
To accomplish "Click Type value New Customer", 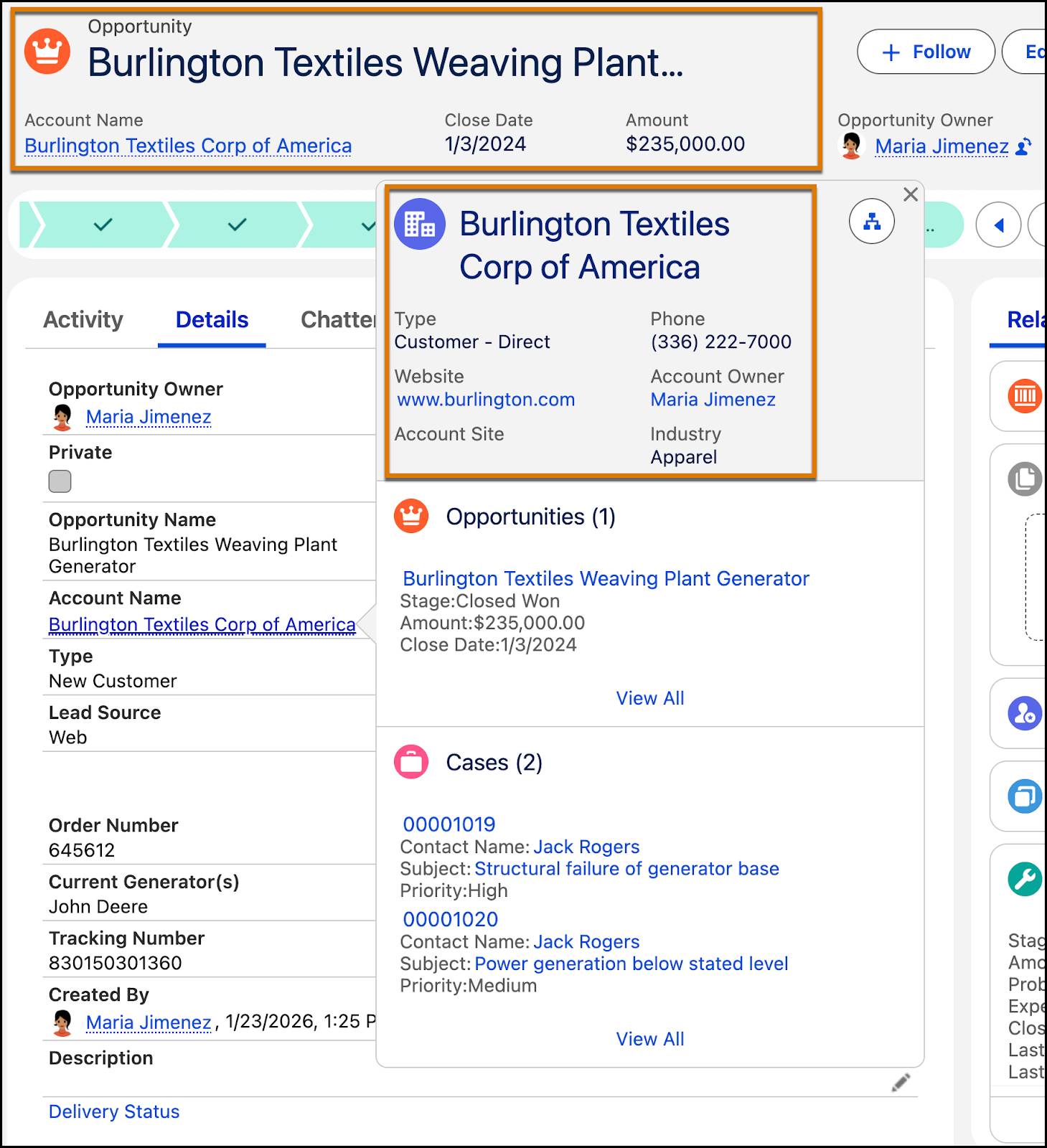I will [x=113, y=681].
